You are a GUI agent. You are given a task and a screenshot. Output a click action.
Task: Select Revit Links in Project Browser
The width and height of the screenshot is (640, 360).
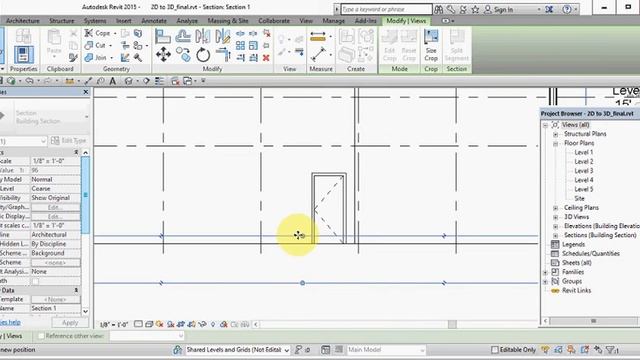[576, 291]
